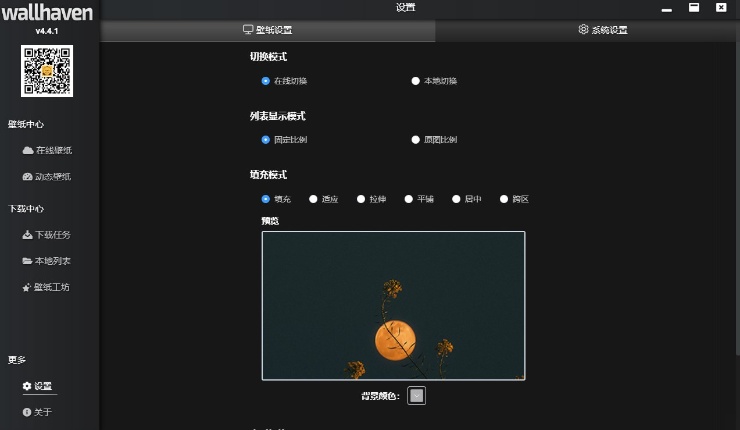Choose 固定比例 list display mode
Screen dimensions: 740x430
click(x=284, y=140)
